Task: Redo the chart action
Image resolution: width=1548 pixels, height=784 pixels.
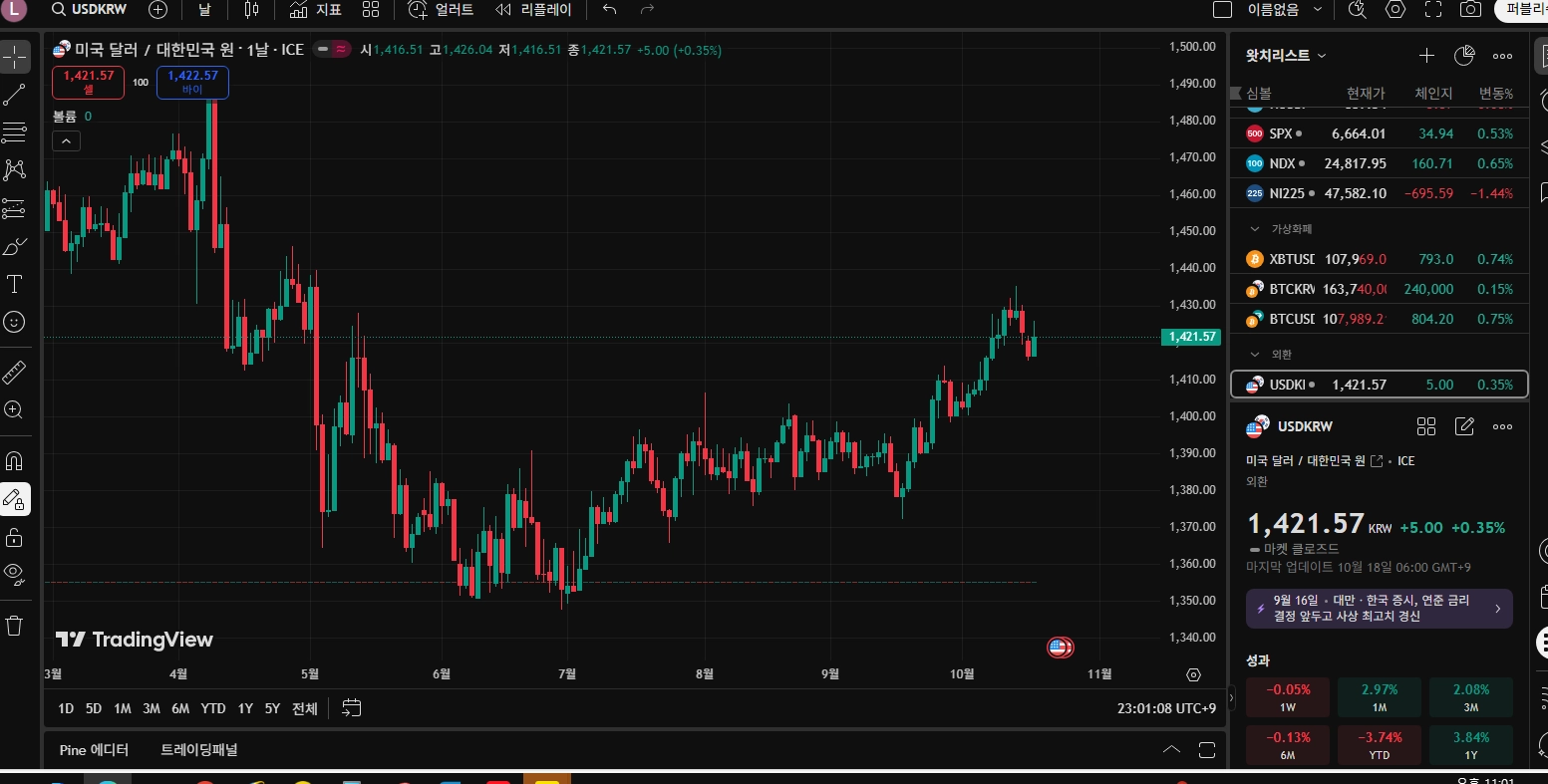Action: click(647, 9)
